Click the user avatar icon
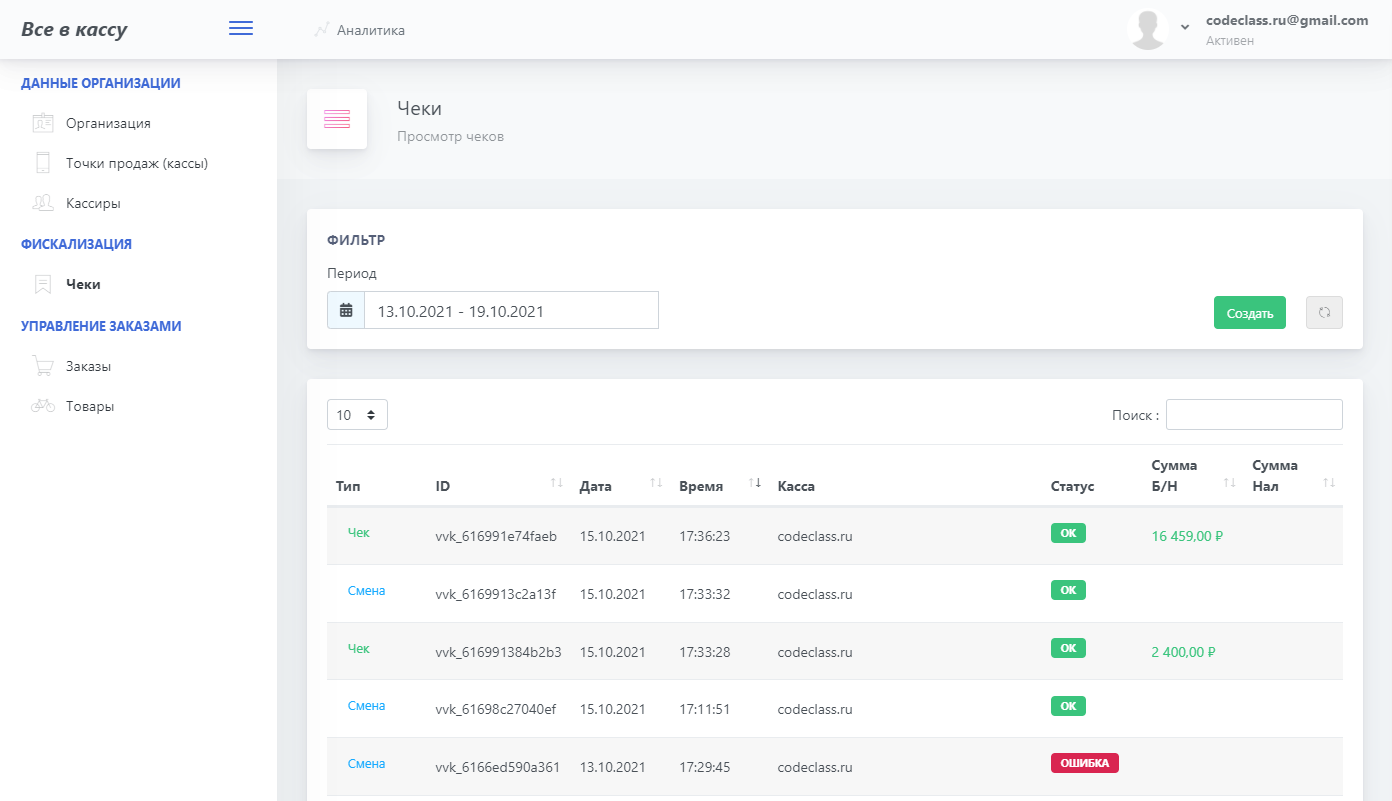This screenshot has width=1392, height=801. [1147, 29]
